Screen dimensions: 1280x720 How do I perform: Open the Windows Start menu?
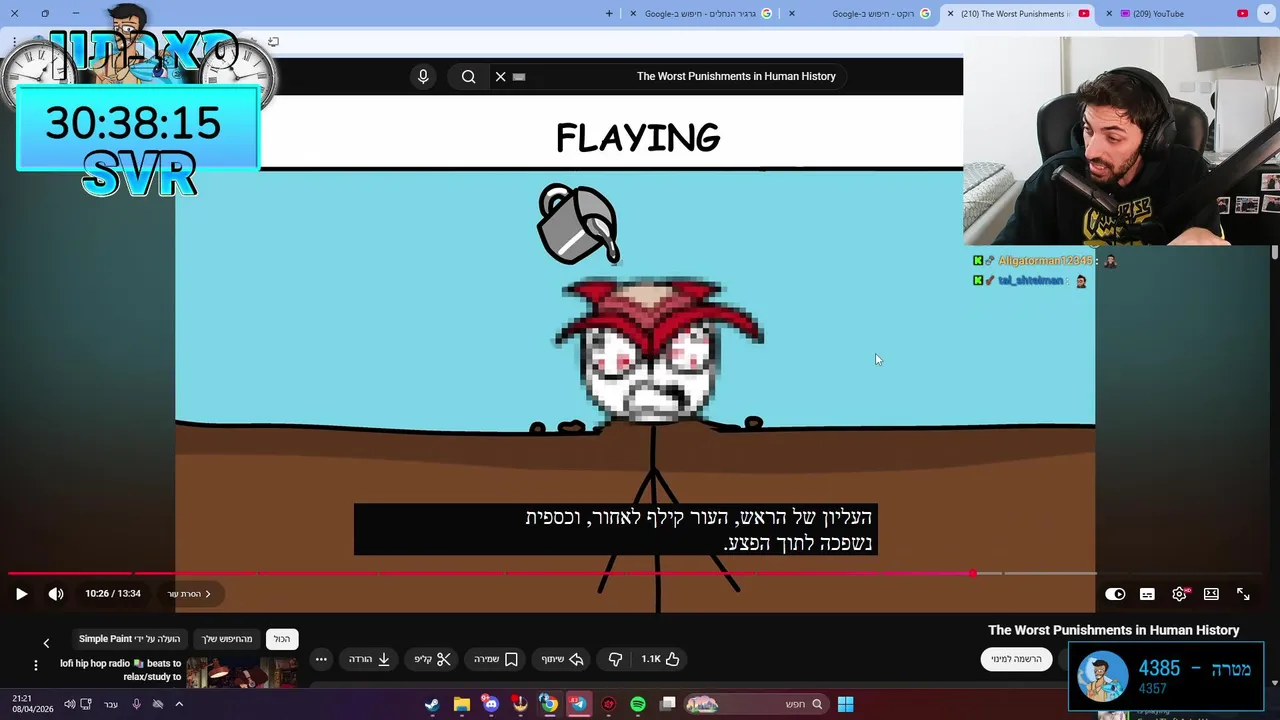click(x=845, y=704)
